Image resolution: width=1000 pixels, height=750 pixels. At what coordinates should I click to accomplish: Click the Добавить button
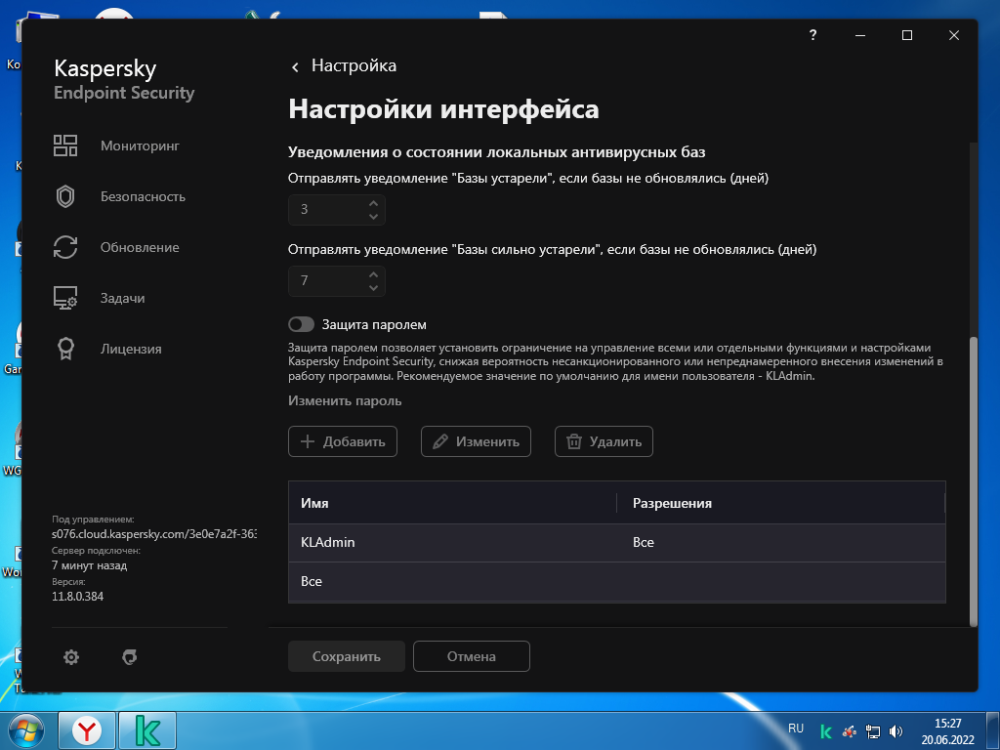pyautogui.click(x=342, y=441)
